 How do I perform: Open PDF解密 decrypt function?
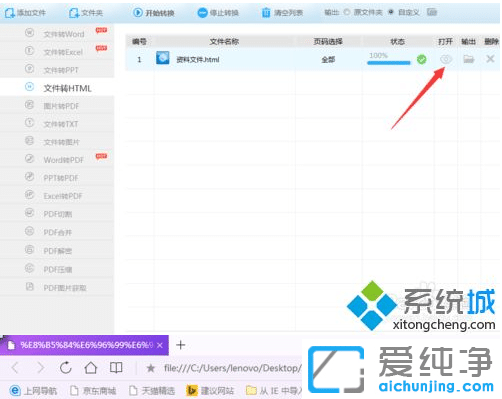pyautogui.click(x=57, y=250)
